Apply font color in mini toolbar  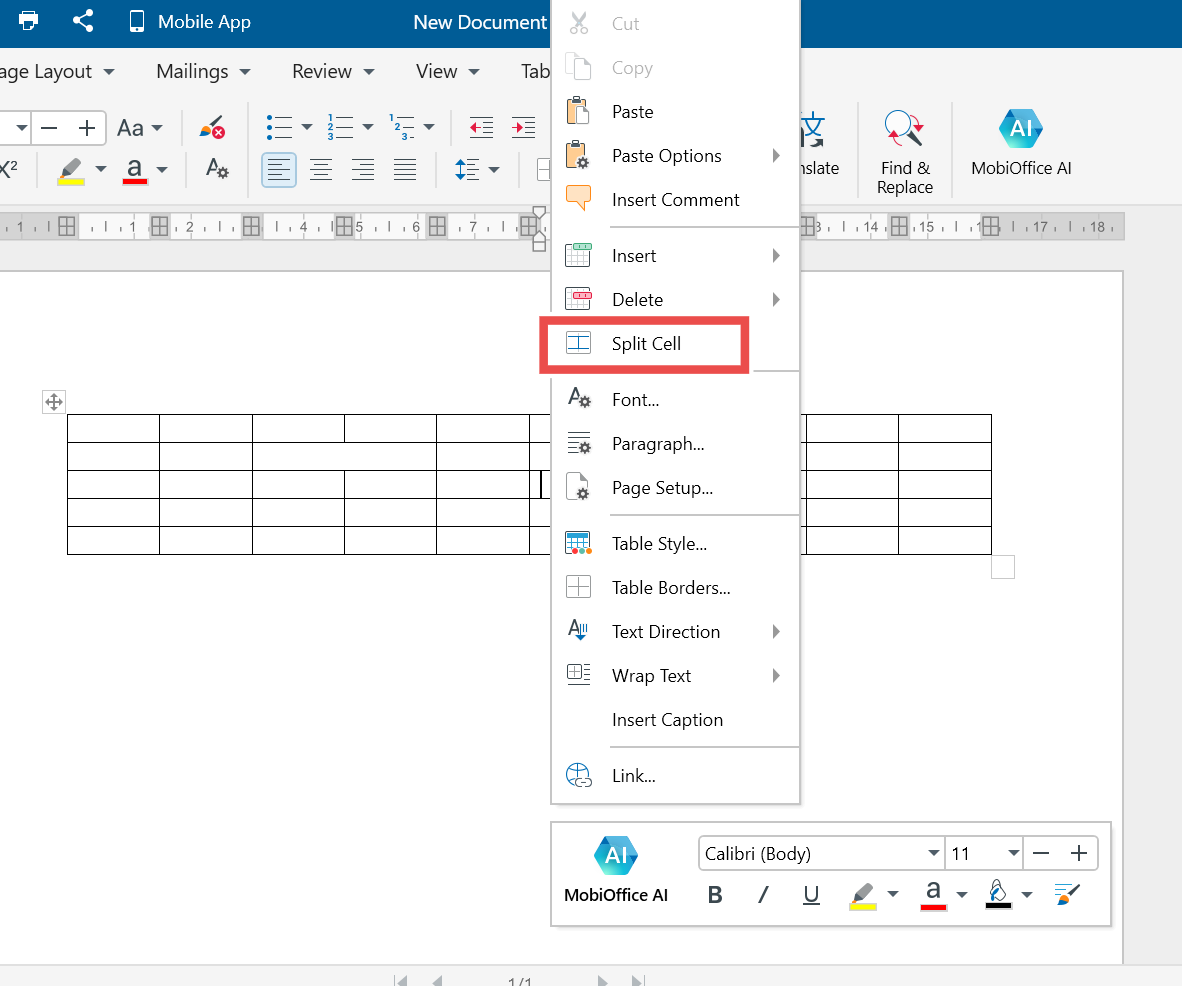click(933, 896)
